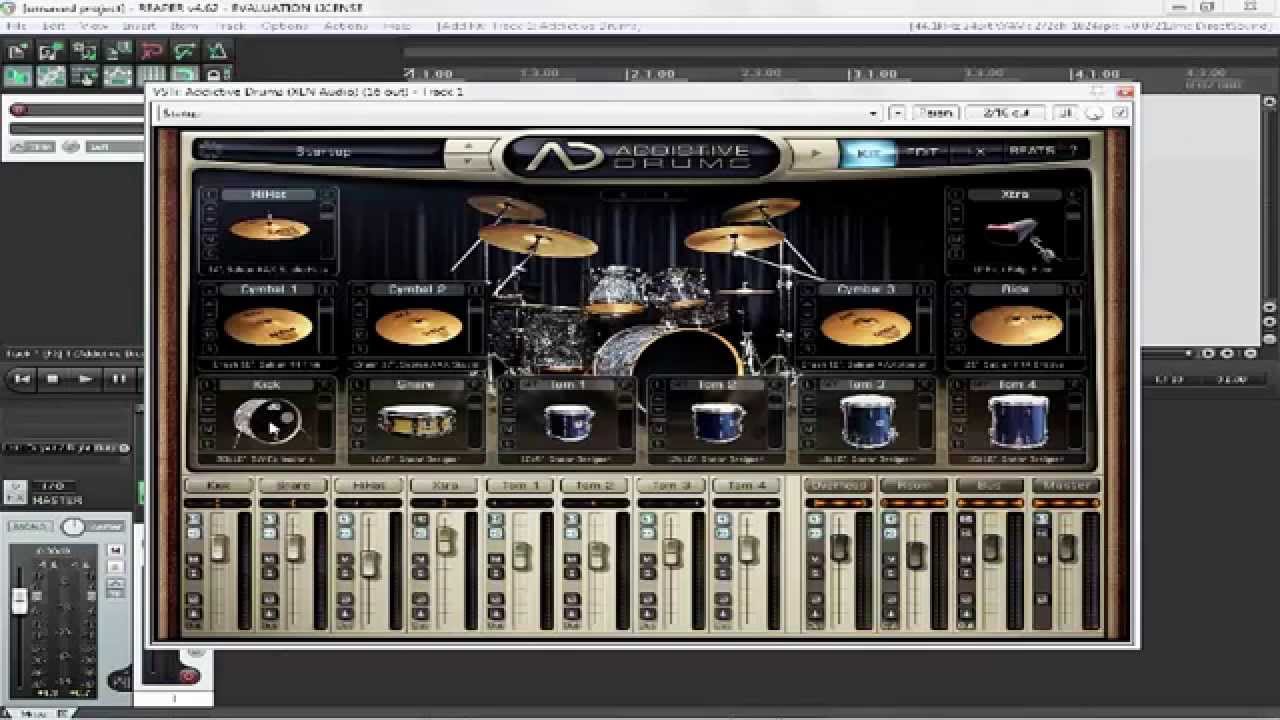Click the Addictive Drums preview play button
The width and height of the screenshot is (1280, 720).
[x=815, y=153]
